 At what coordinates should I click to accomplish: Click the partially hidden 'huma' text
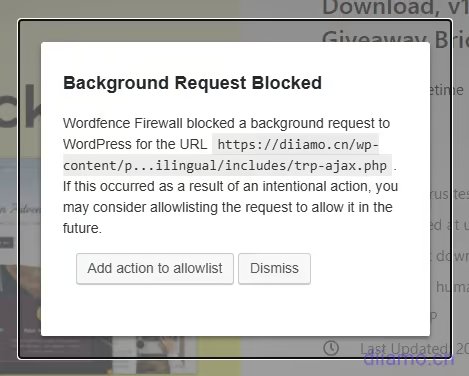452,287
